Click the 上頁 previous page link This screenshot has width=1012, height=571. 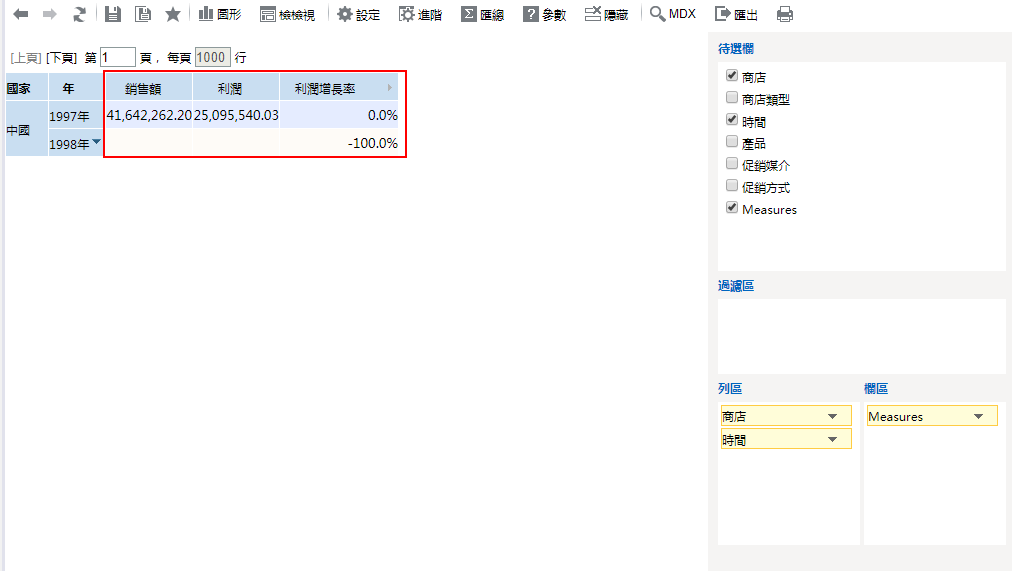point(25,58)
